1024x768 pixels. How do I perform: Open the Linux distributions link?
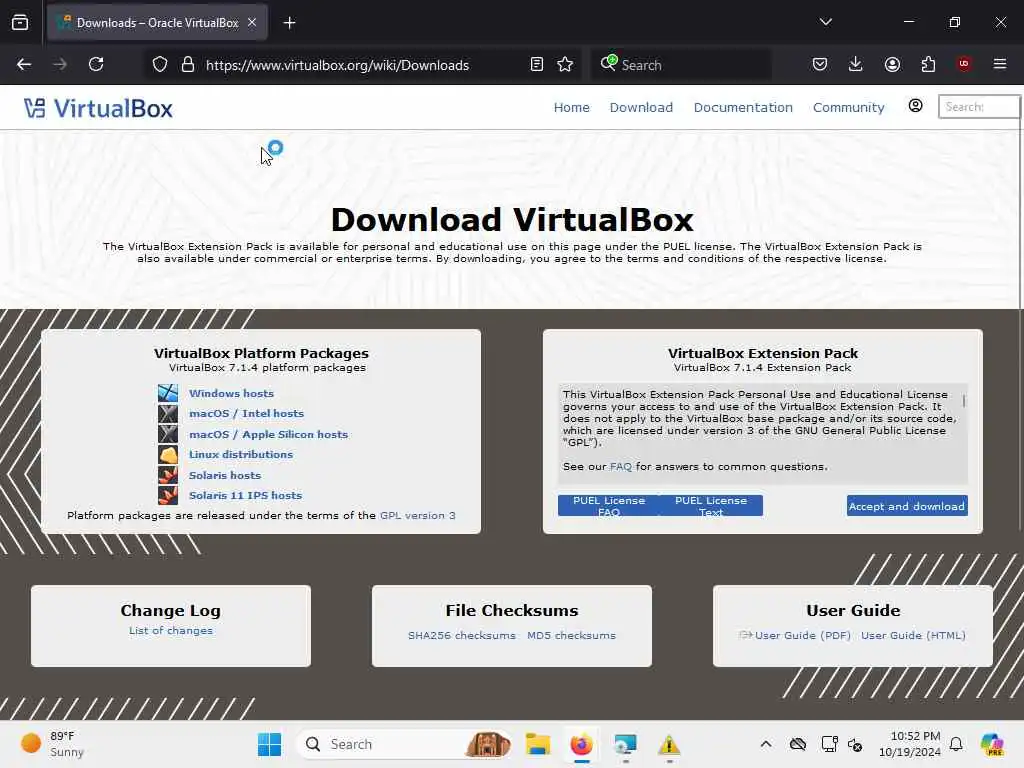tap(241, 455)
